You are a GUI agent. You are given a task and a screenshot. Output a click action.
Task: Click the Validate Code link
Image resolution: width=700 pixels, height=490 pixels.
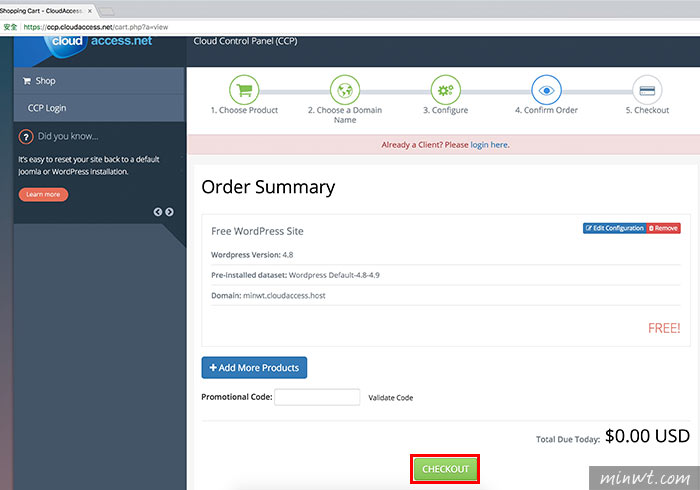[x=391, y=398]
